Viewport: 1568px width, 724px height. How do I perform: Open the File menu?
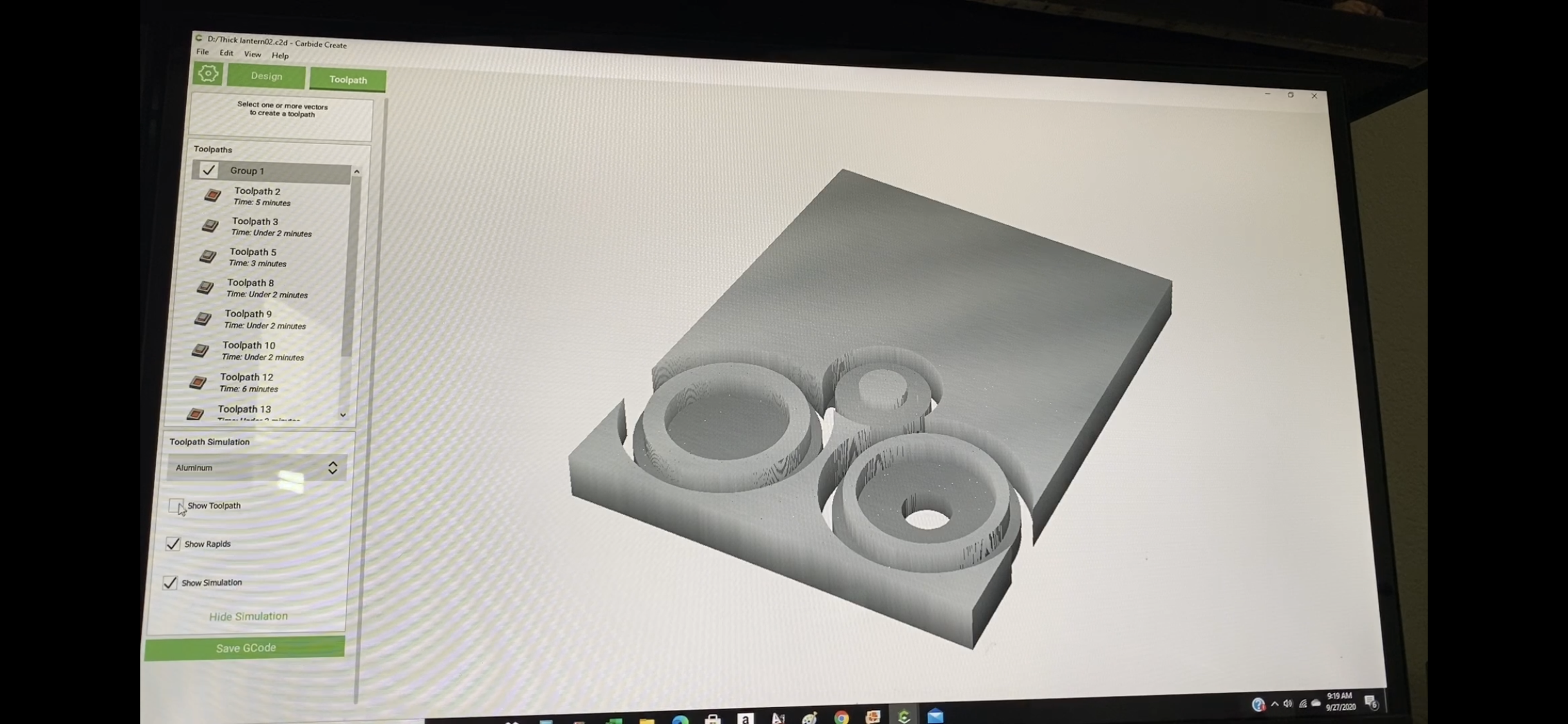(x=202, y=52)
